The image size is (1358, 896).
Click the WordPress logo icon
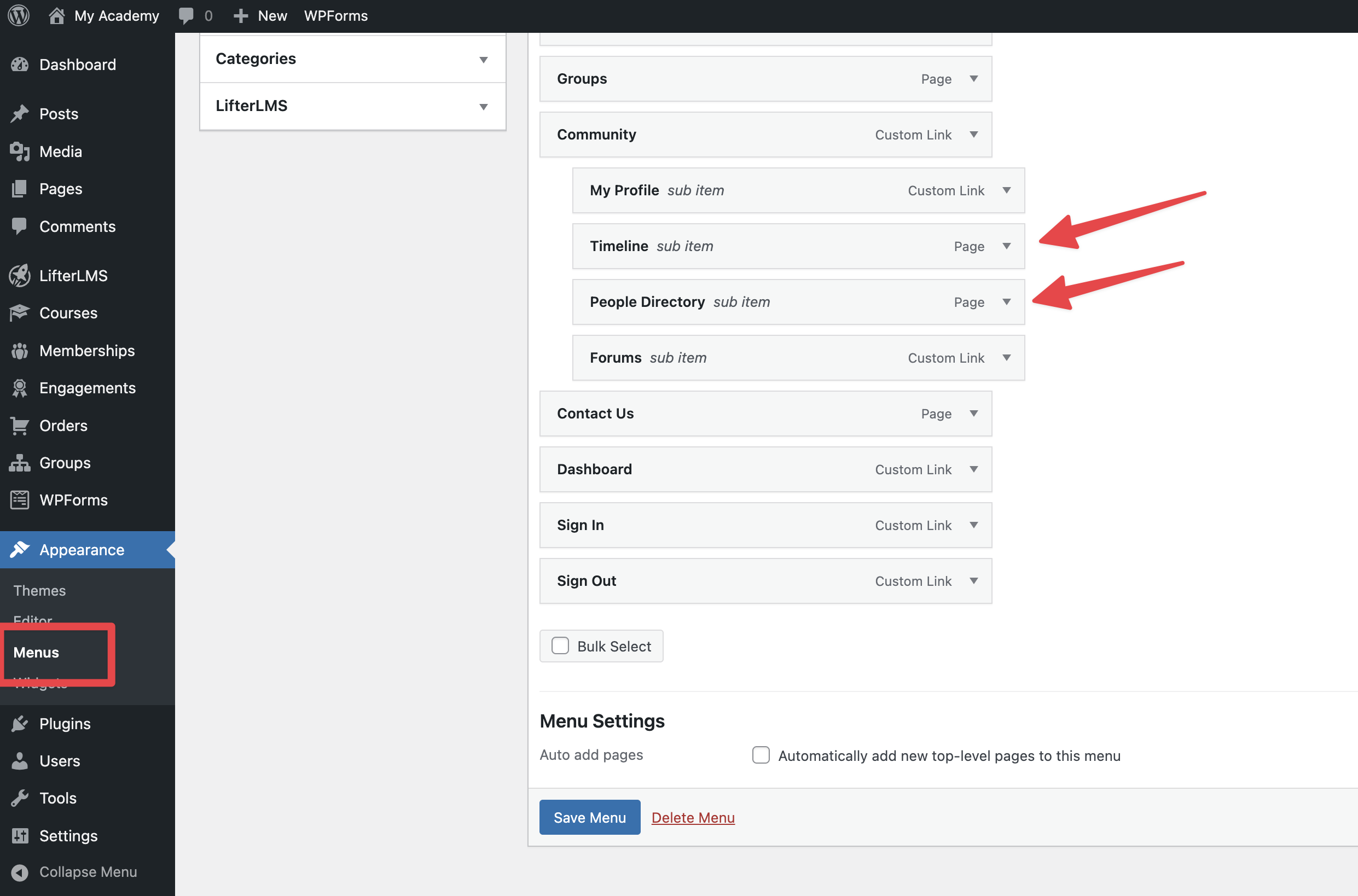point(18,15)
